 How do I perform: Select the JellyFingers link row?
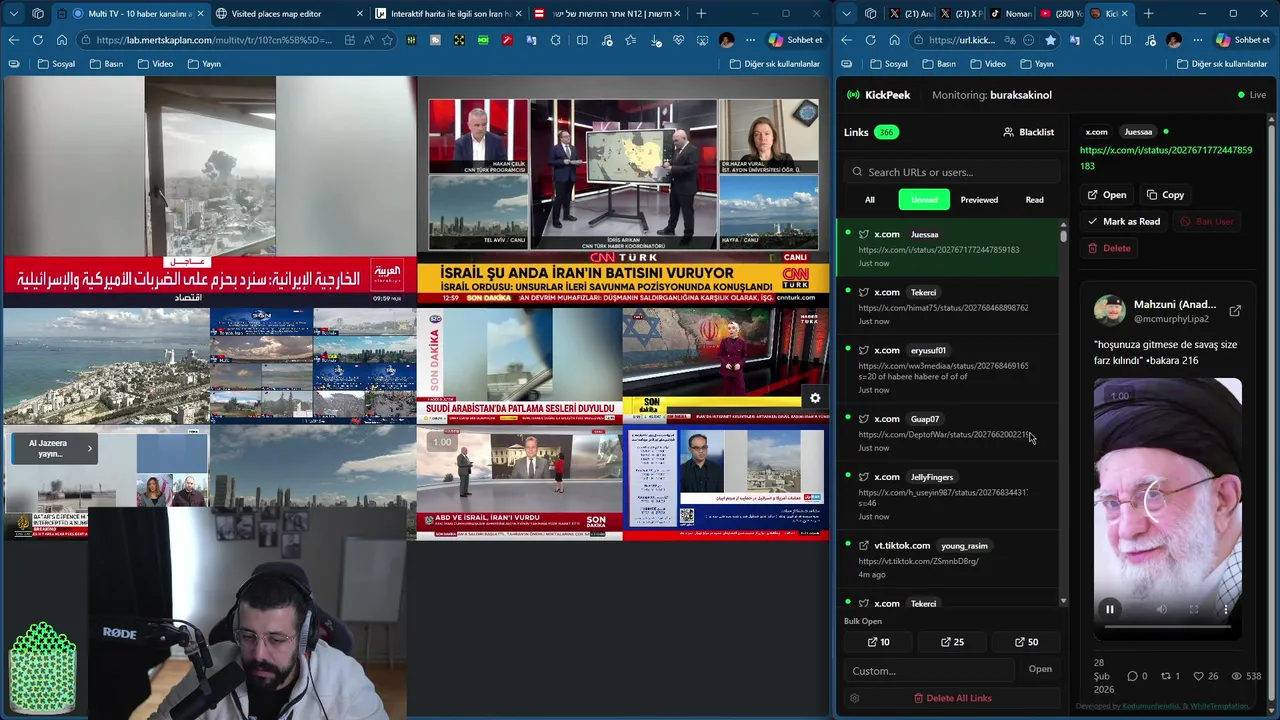948,496
